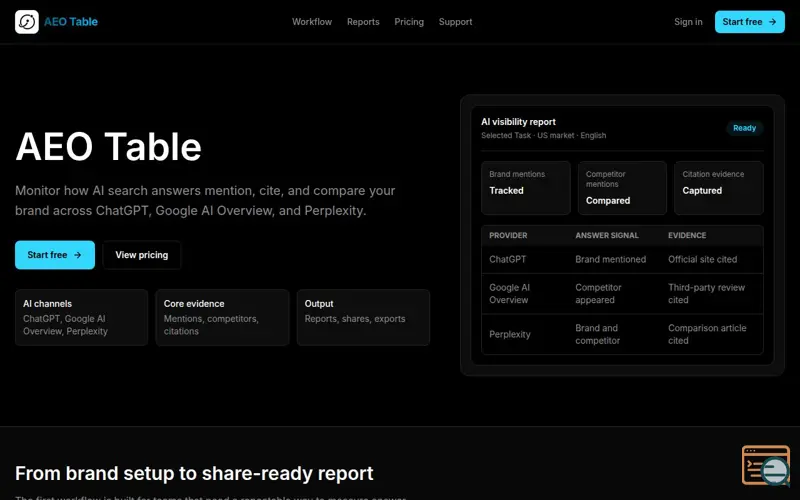
Task: Click the Official site cited cell
Action: tap(703, 259)
